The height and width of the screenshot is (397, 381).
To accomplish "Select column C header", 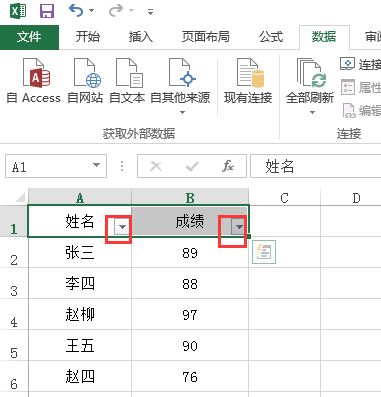I will pyautogui.click(x=284, y=198).
